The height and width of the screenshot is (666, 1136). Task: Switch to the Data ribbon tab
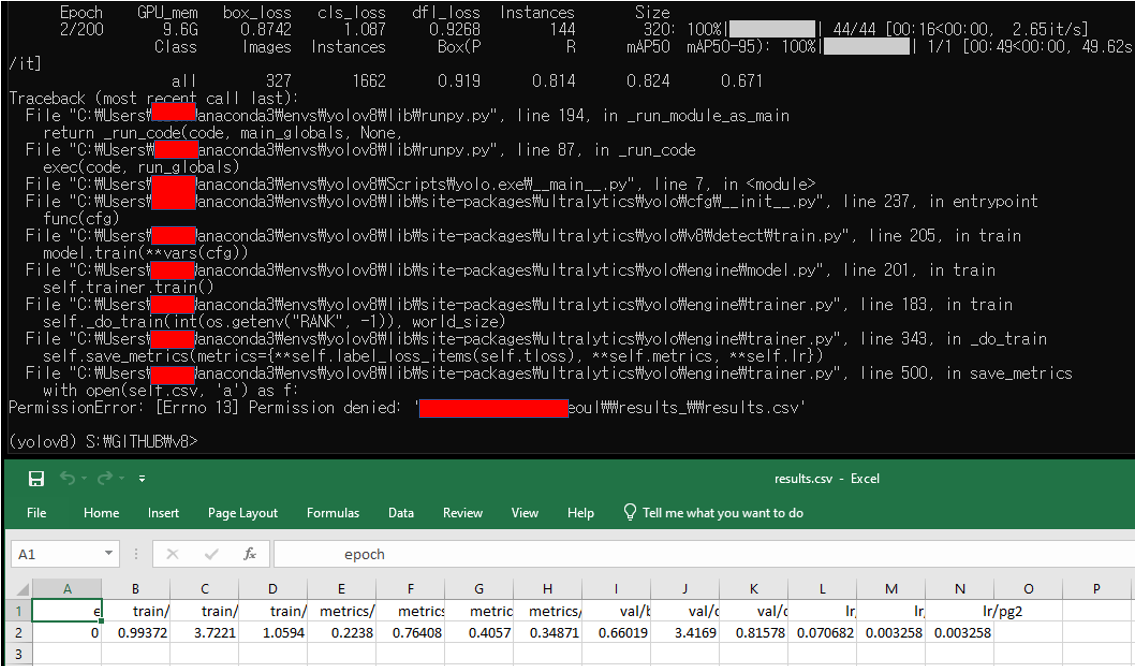click(x=401, y=512)
